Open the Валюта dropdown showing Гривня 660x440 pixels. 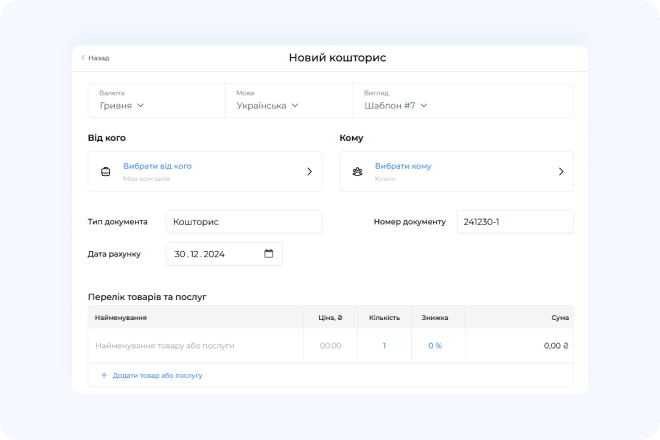(x=122, y=105)
